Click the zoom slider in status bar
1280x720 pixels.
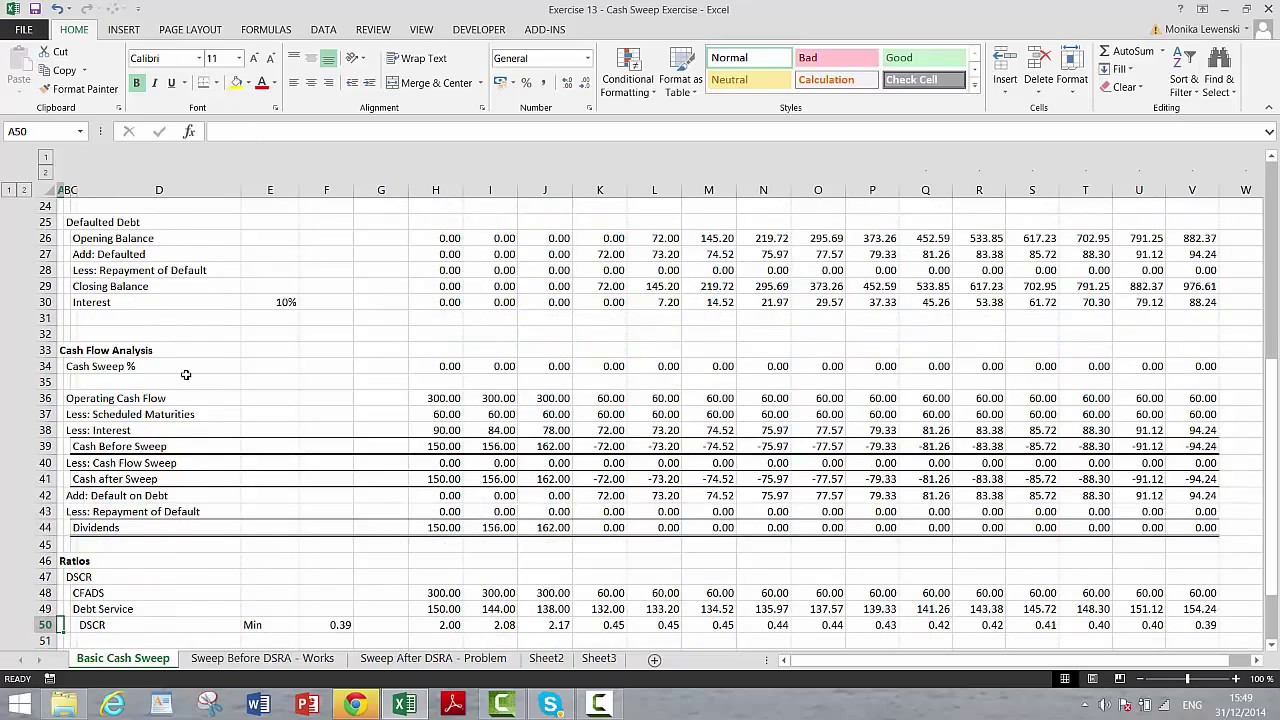click(1187, 679)
